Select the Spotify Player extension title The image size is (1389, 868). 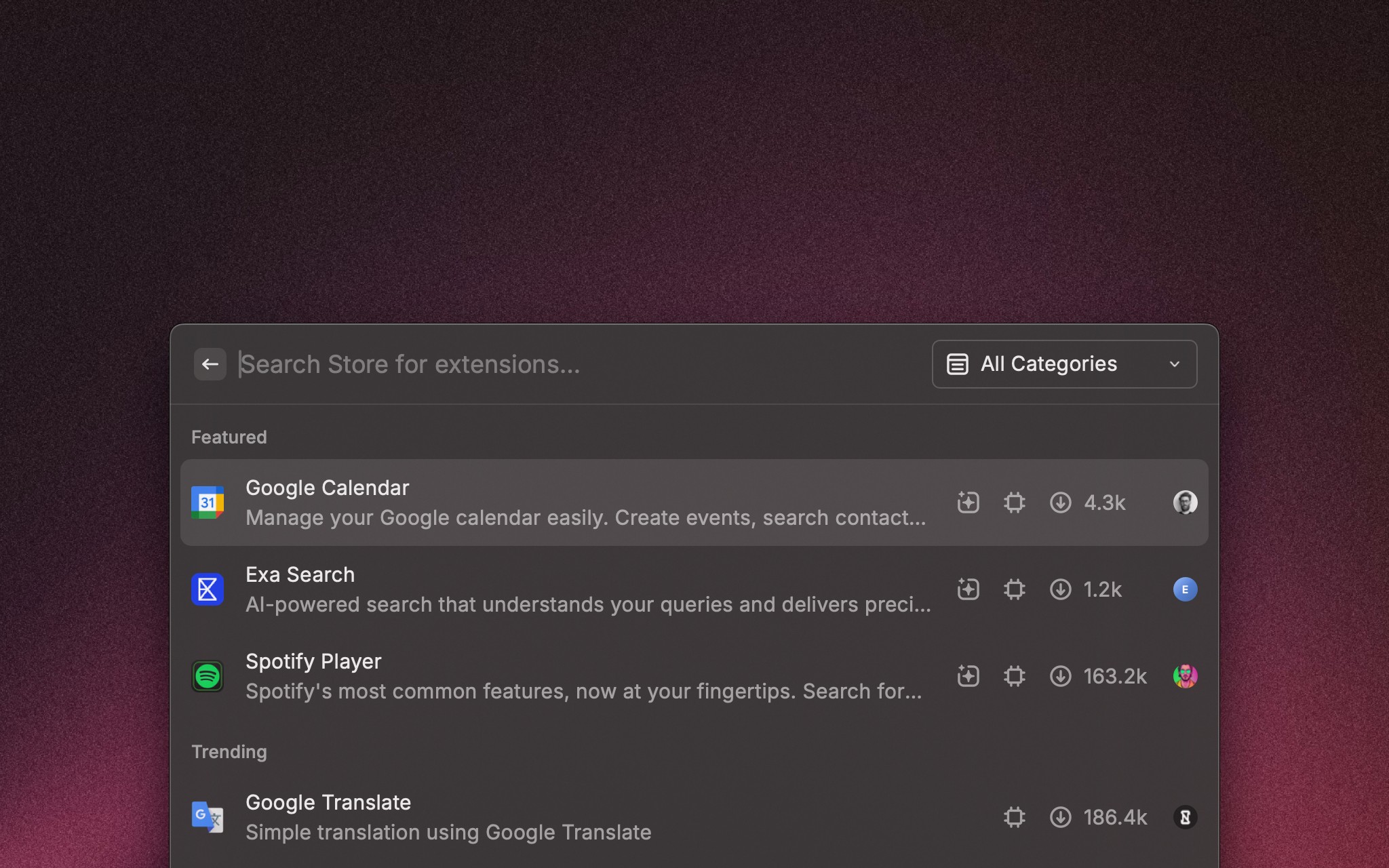313,661
